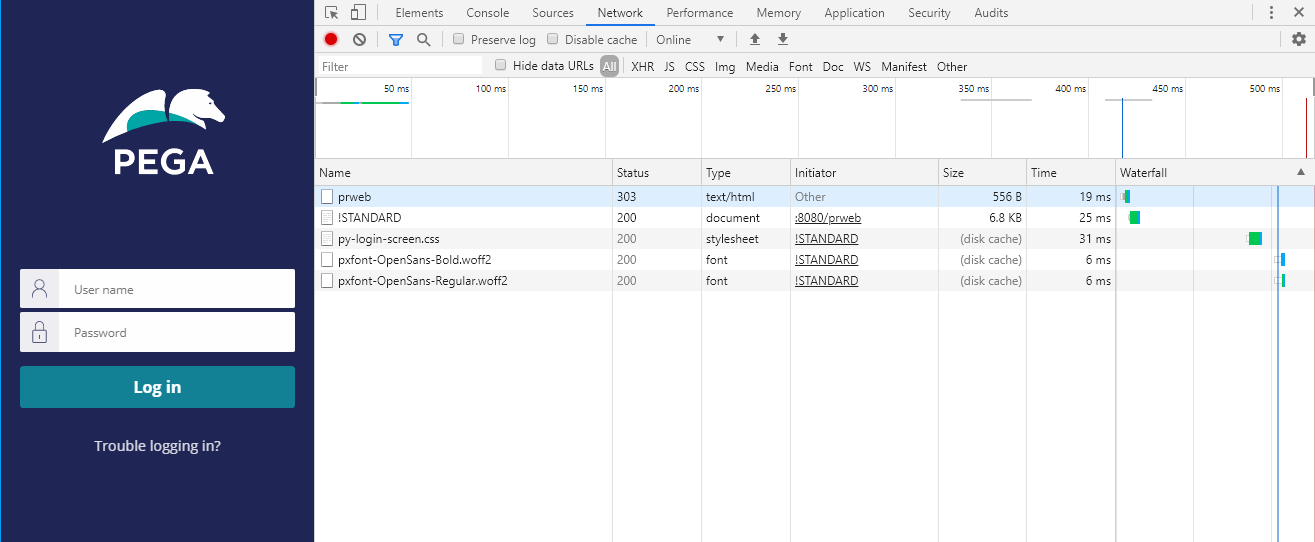Viewport: 1315px width, 542px height.
Task: Open the Online throttling dropdown
Action: click(x=690, y=40)
